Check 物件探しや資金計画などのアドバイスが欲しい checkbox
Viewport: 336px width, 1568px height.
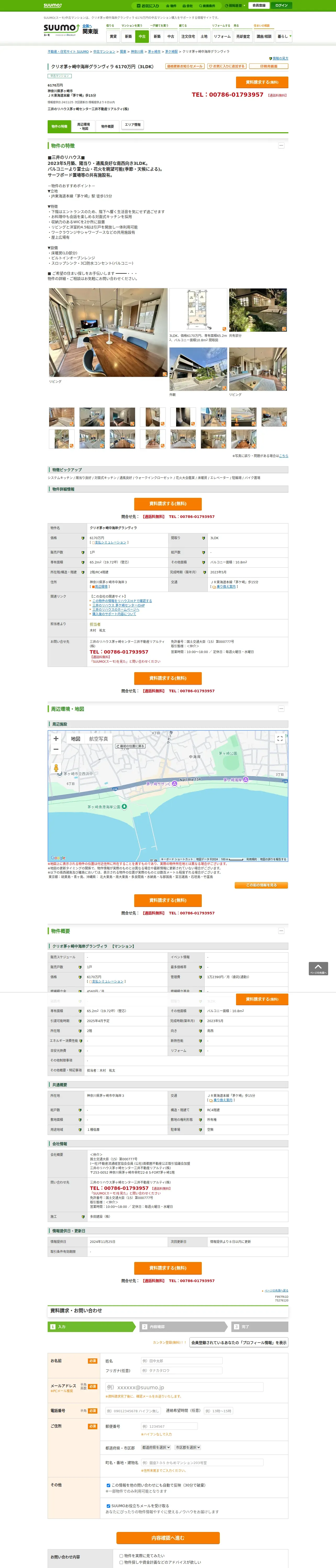(121, 1563)
